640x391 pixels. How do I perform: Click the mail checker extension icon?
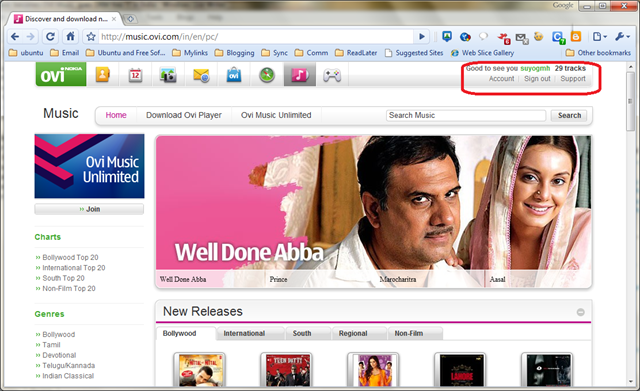pyautogui.click(x=522, y=38)
